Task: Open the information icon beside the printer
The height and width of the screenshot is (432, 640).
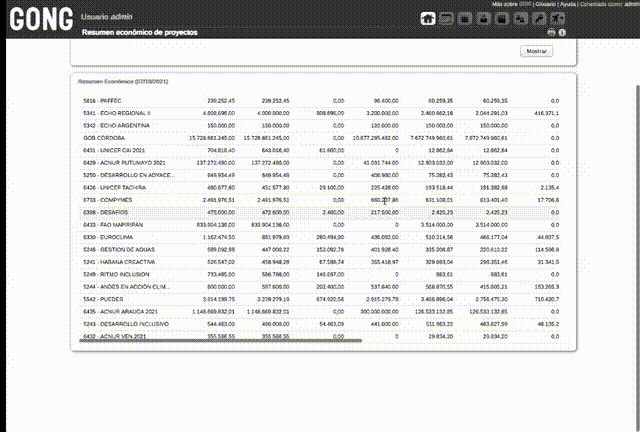Action: (563, 33)
